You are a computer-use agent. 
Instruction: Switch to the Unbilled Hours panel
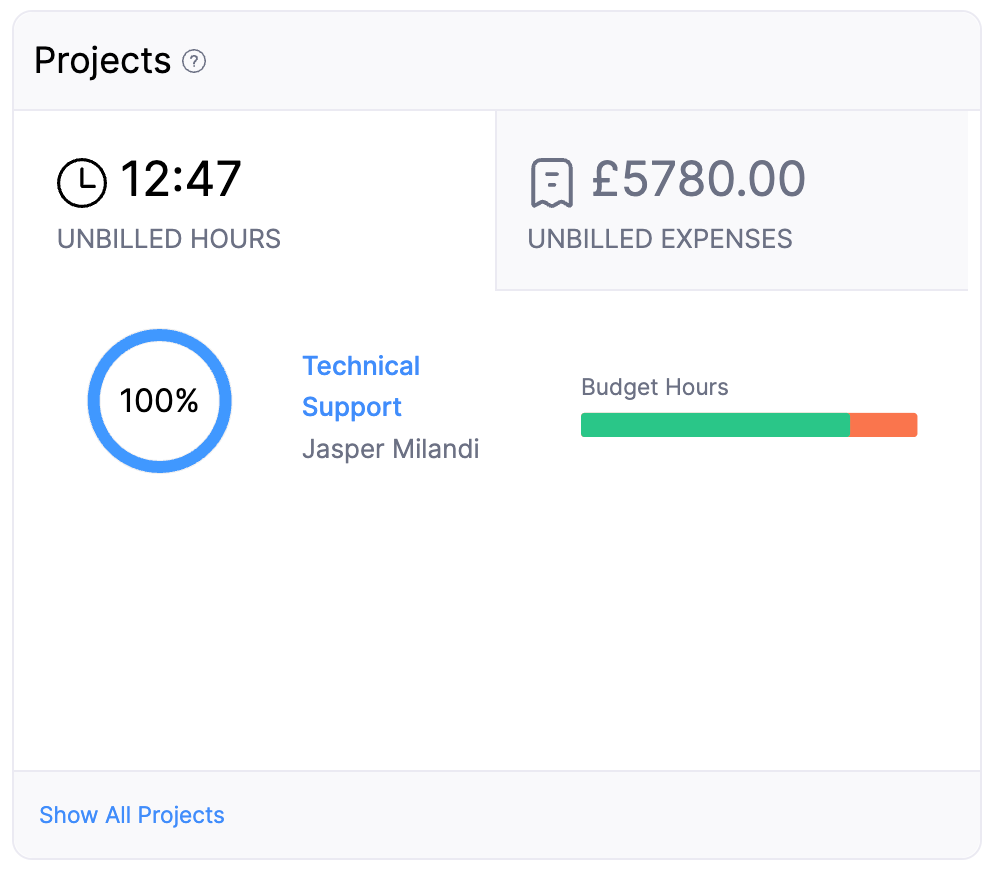pyautogui.click(x=250, y=200)
